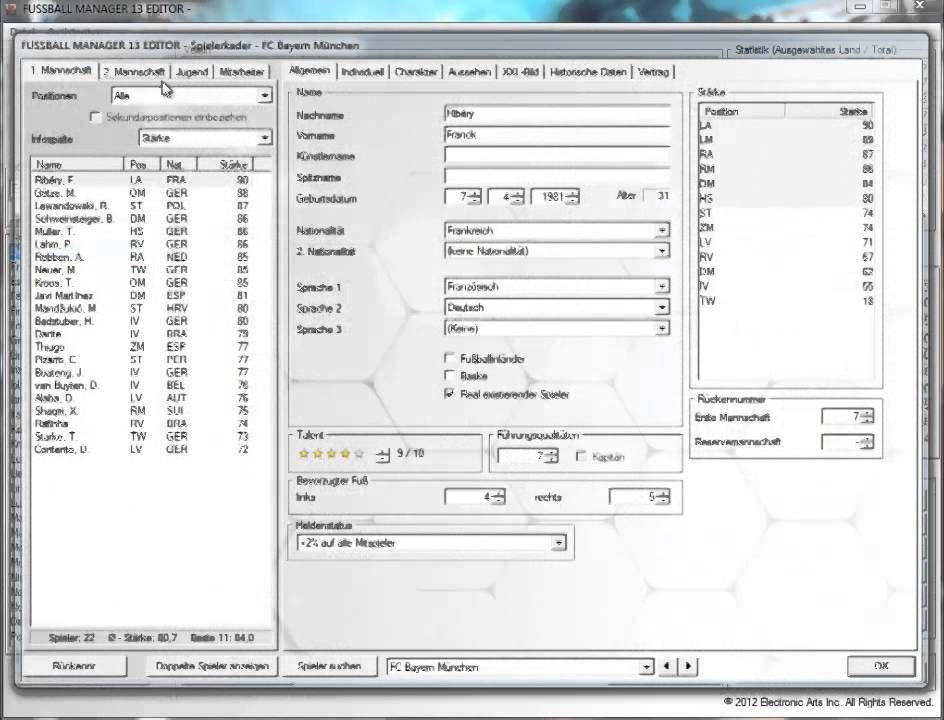The image size is (944, 720).
Task: Open the Aussehen tab
Action: (x=469, y=72)
